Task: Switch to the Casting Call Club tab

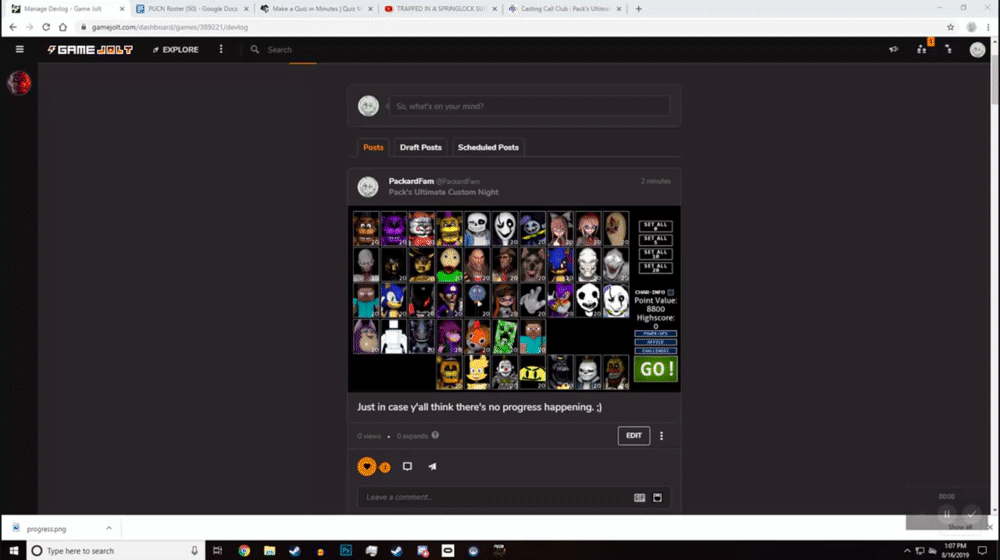Action: (565, 9)
